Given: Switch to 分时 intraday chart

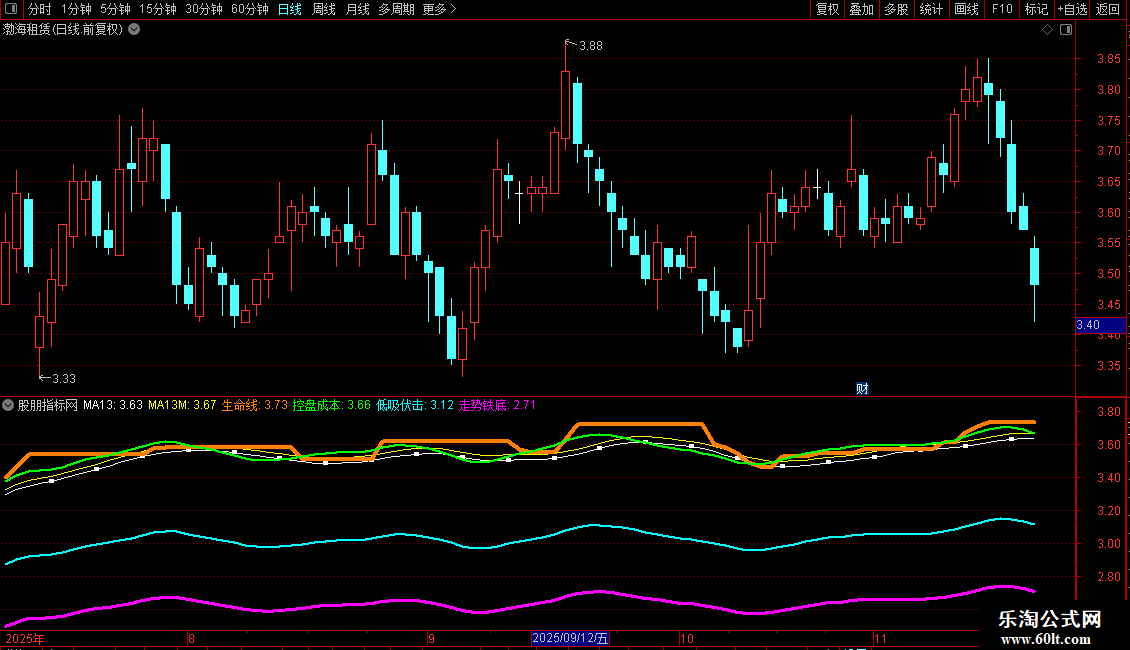Looking at the screenshot, I should [40, 9].
